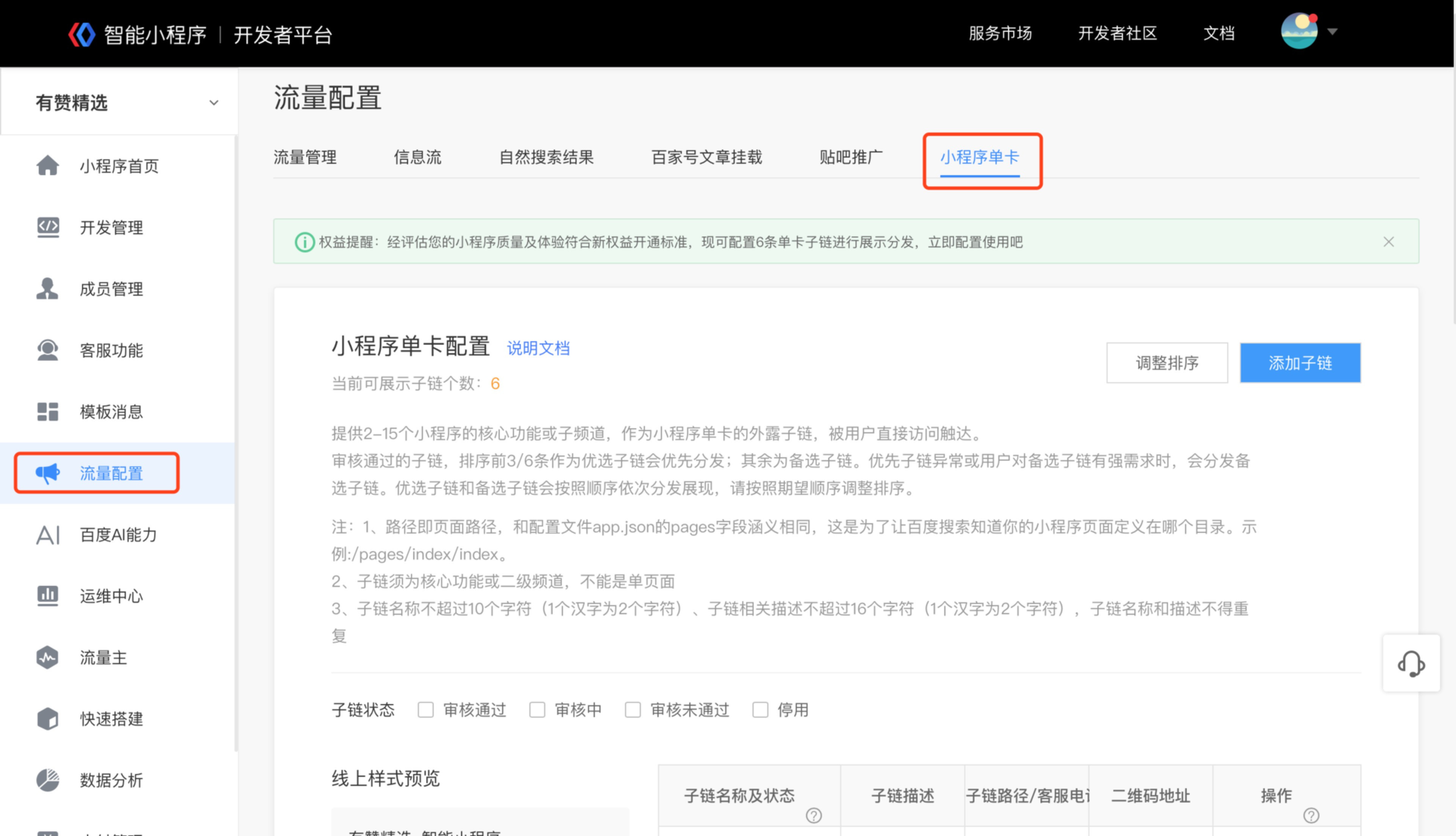The height and width of the screenshot is (836, 1456).
Task: Open 服务市场 in top navigation
Action: (1000, 33)
